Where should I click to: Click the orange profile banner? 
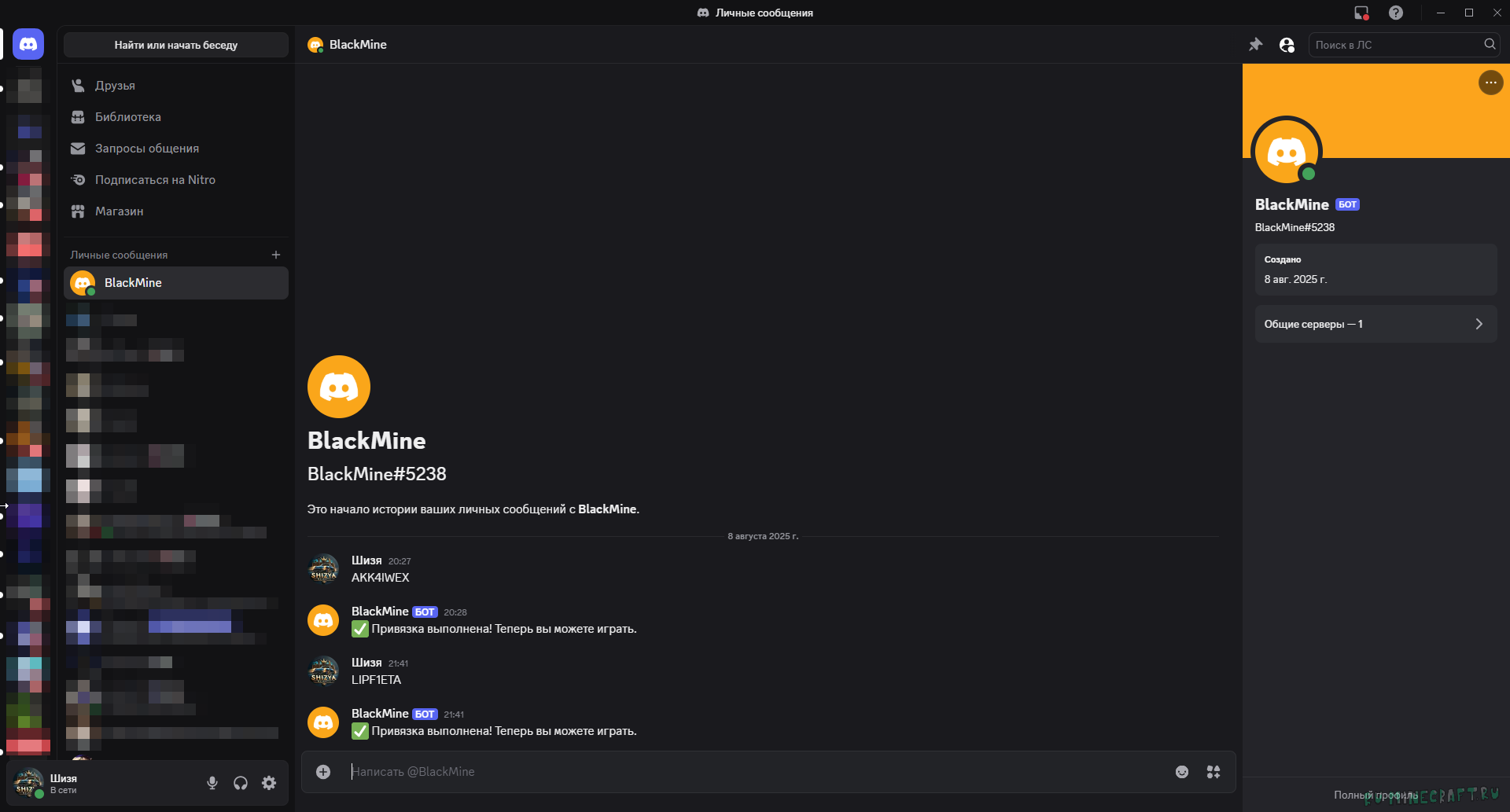1376,111
